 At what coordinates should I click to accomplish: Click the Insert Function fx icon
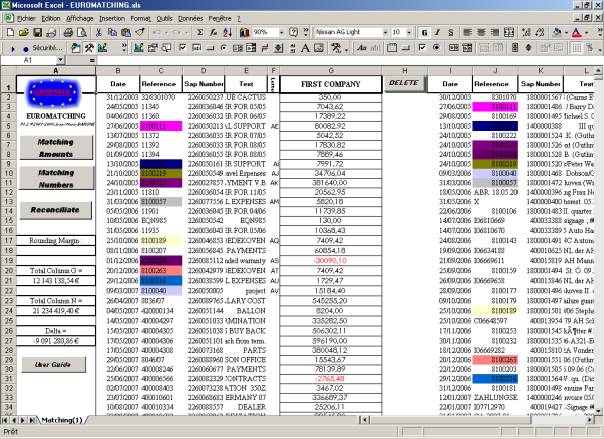pos(213,32)
